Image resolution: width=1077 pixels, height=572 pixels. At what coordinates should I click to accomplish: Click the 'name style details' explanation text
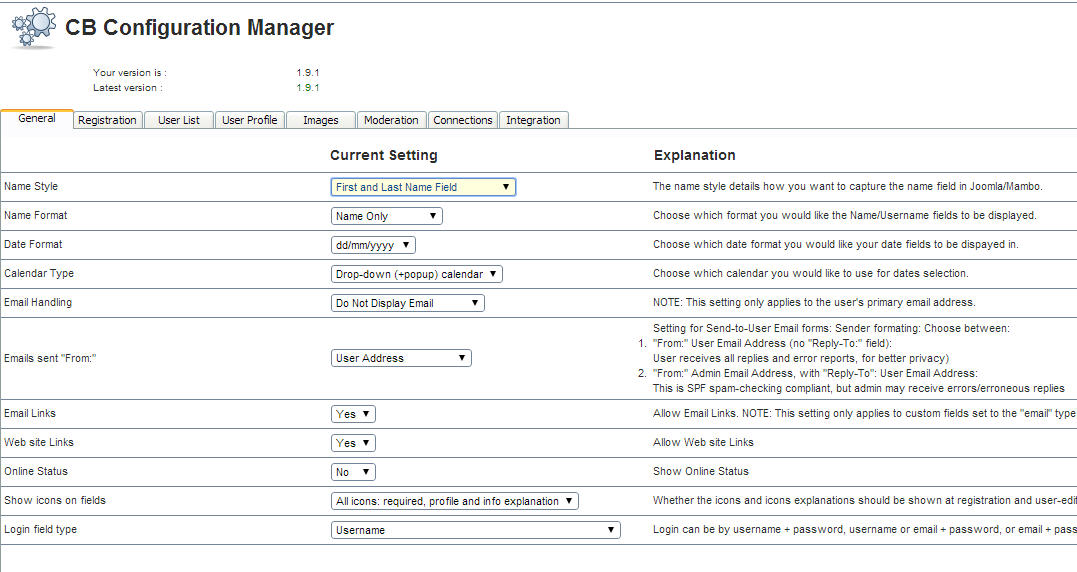848,186
